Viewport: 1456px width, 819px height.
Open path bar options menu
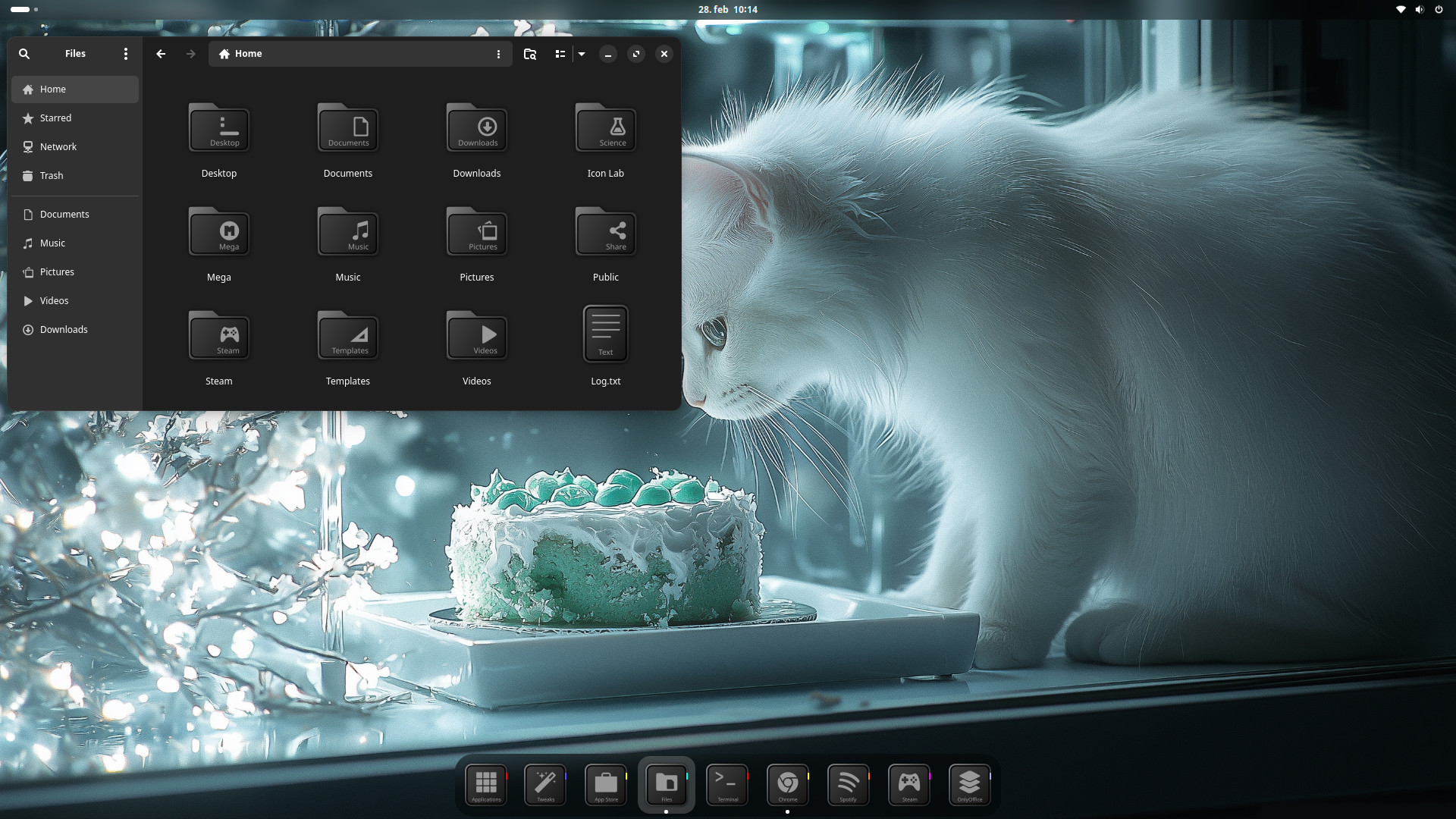click(x=498, y=54)
